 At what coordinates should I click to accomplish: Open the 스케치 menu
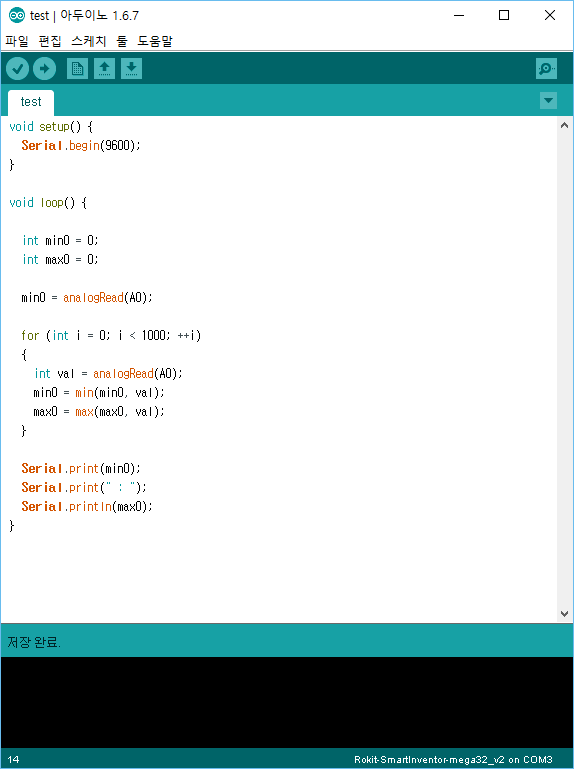point(89,41)
